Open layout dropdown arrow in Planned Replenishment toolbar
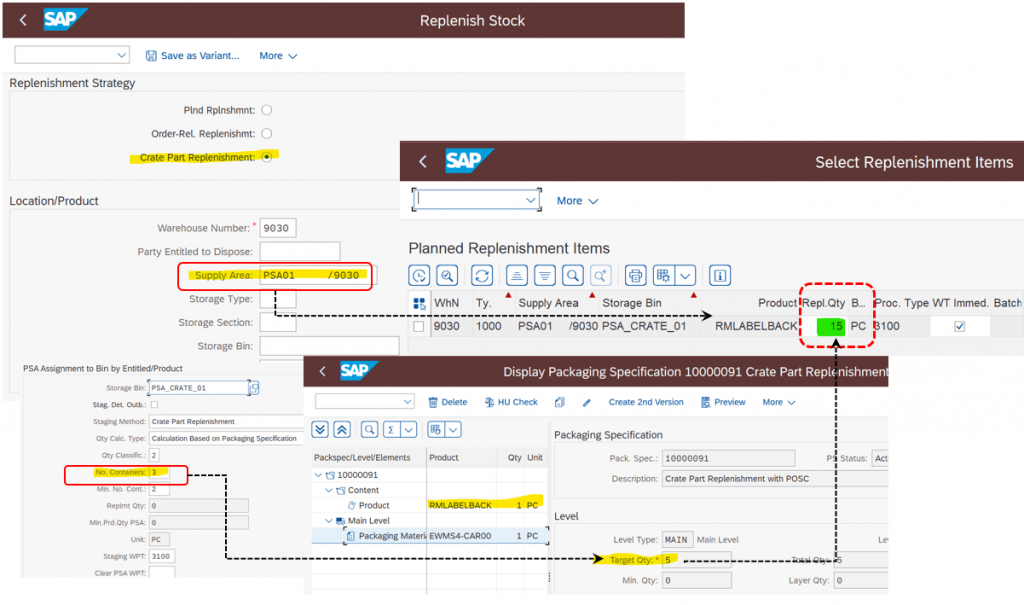Screen dimensions: 1024x605 pyautogui.click(x=685, y=276)
